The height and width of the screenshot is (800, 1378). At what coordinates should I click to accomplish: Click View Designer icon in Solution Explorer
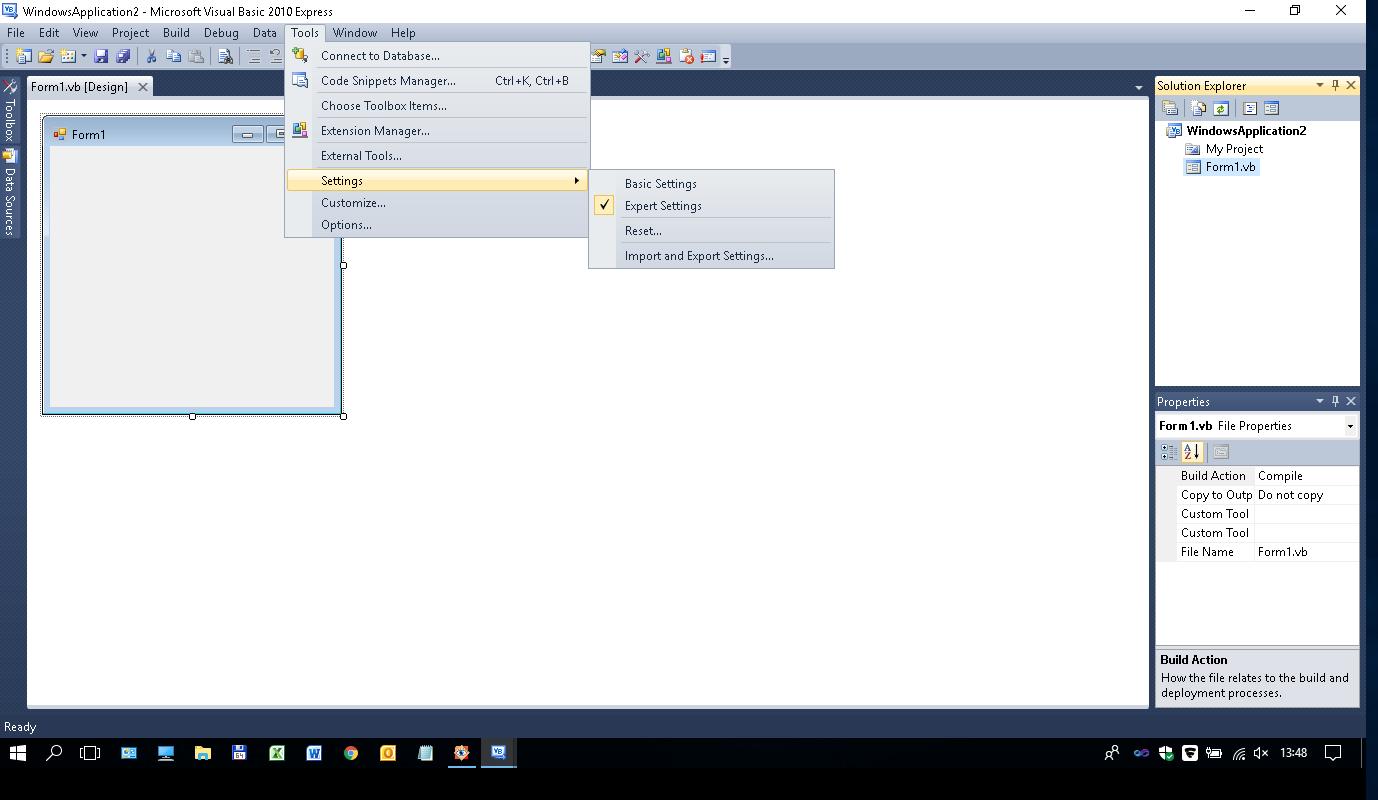coord(1271,108)
